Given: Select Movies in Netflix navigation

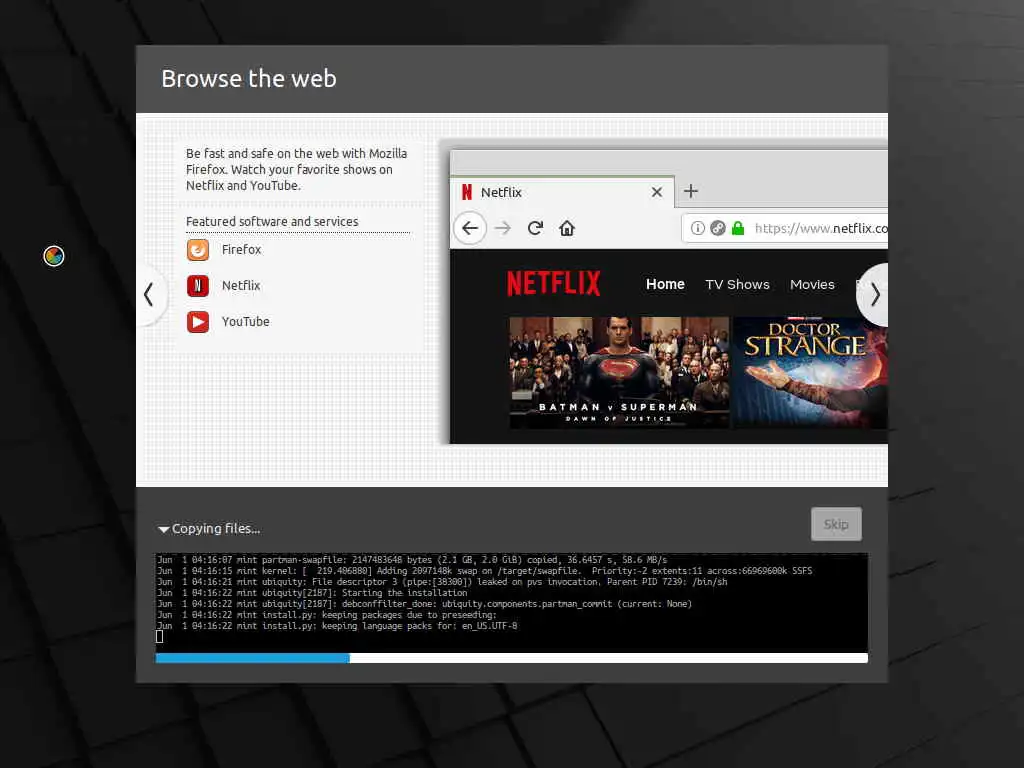Looking at the screenshot, I should [812, 284].
